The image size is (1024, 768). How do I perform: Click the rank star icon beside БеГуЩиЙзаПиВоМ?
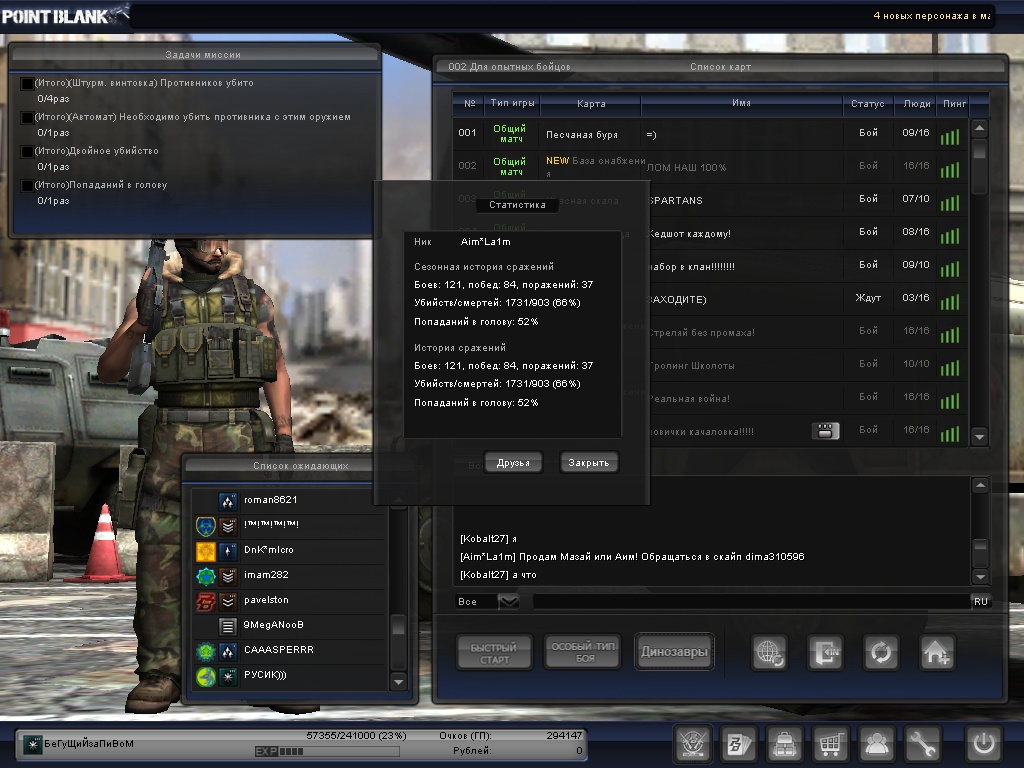(32, 744)
